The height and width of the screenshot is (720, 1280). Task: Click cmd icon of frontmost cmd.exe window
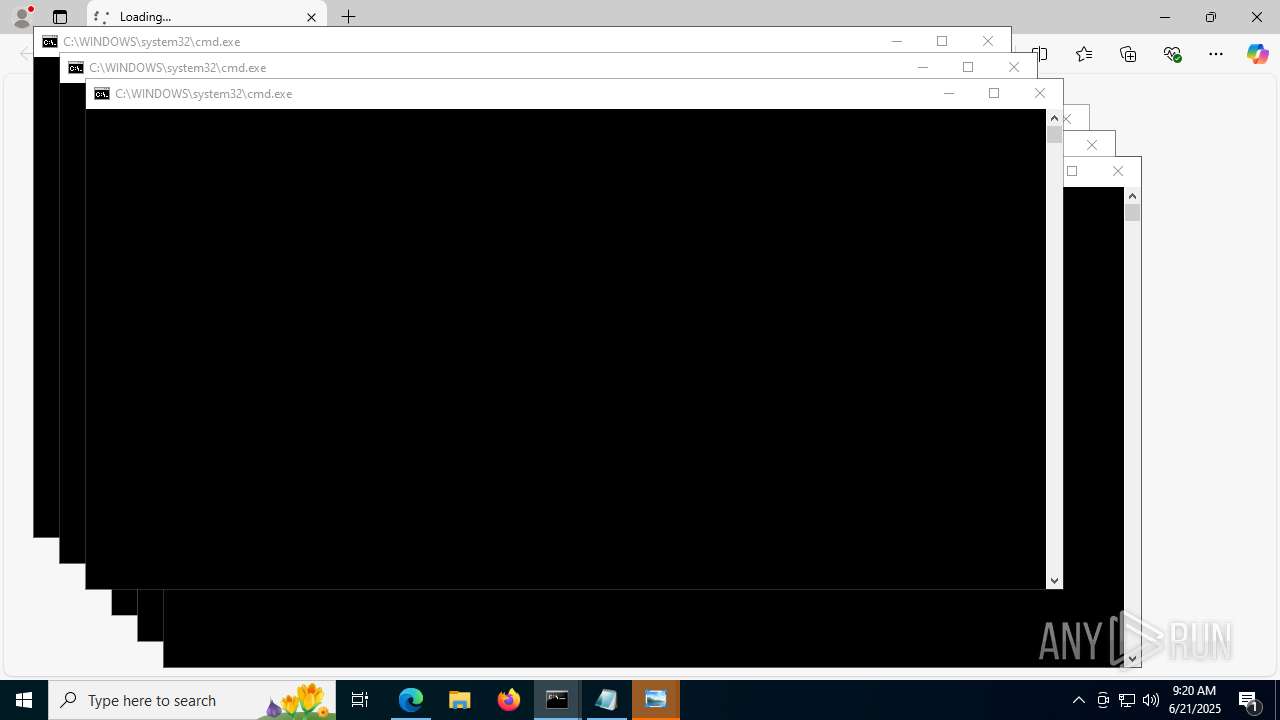102,94
